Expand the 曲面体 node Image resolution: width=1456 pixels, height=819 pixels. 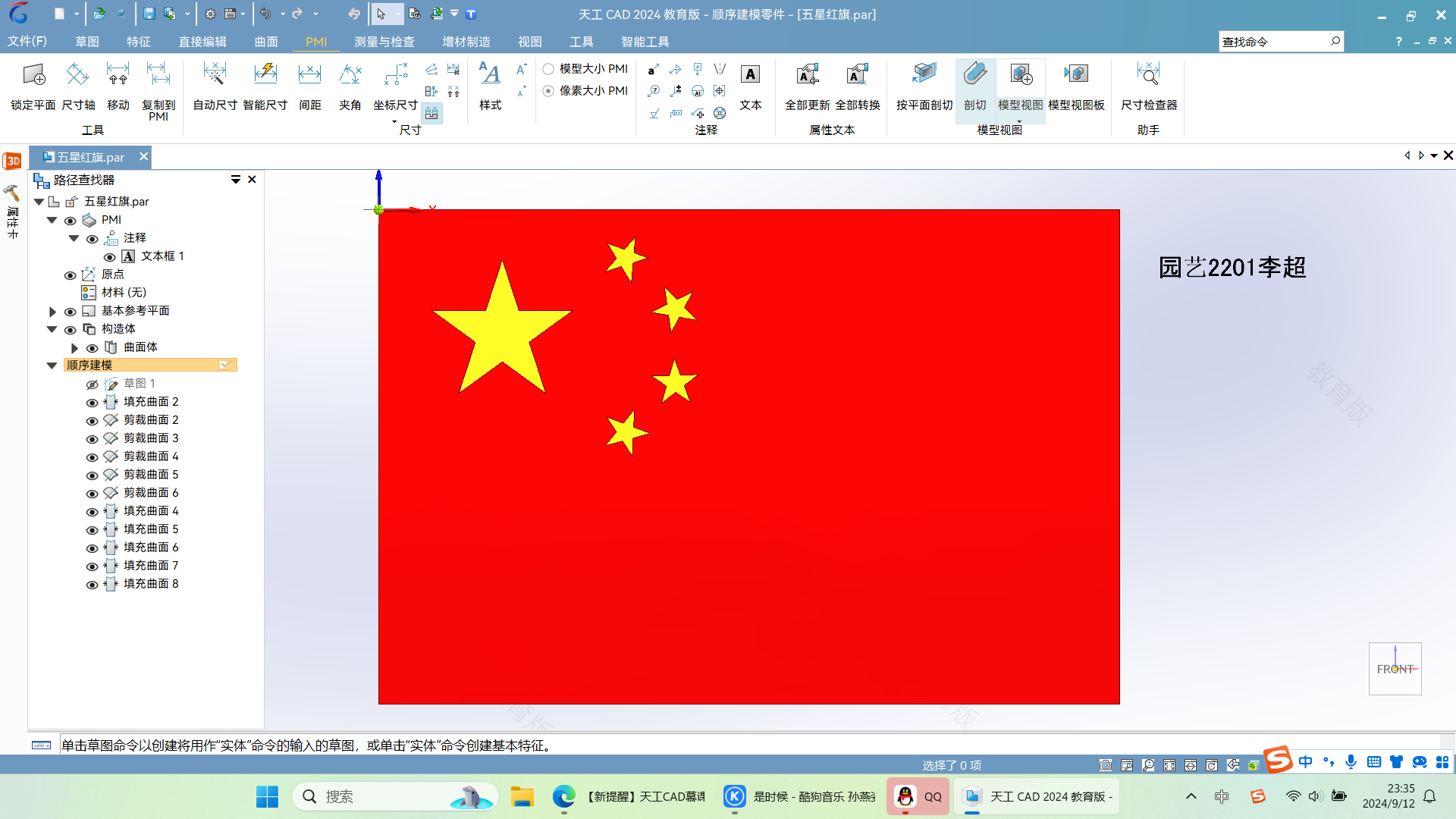coord(74,348)
